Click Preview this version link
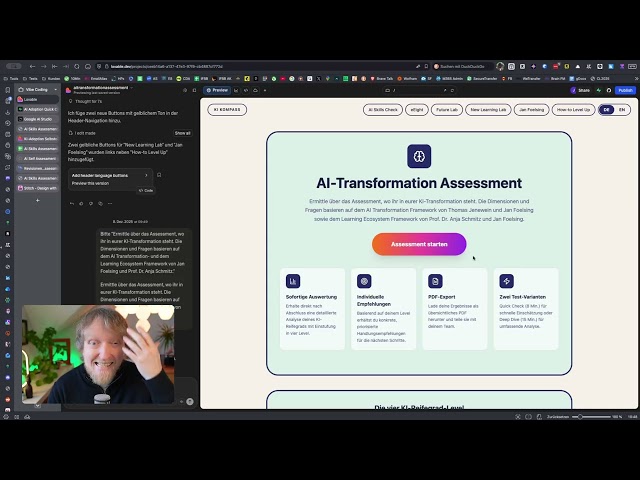The height and width of the screenshot is (480, 640). [x=90, y=183]
